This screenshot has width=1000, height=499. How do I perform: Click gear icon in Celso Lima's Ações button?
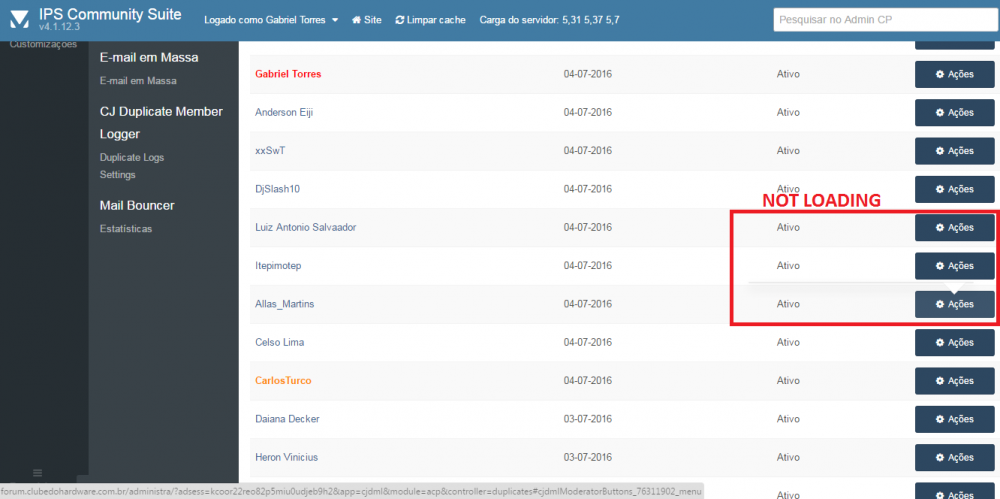coord(940,343)
